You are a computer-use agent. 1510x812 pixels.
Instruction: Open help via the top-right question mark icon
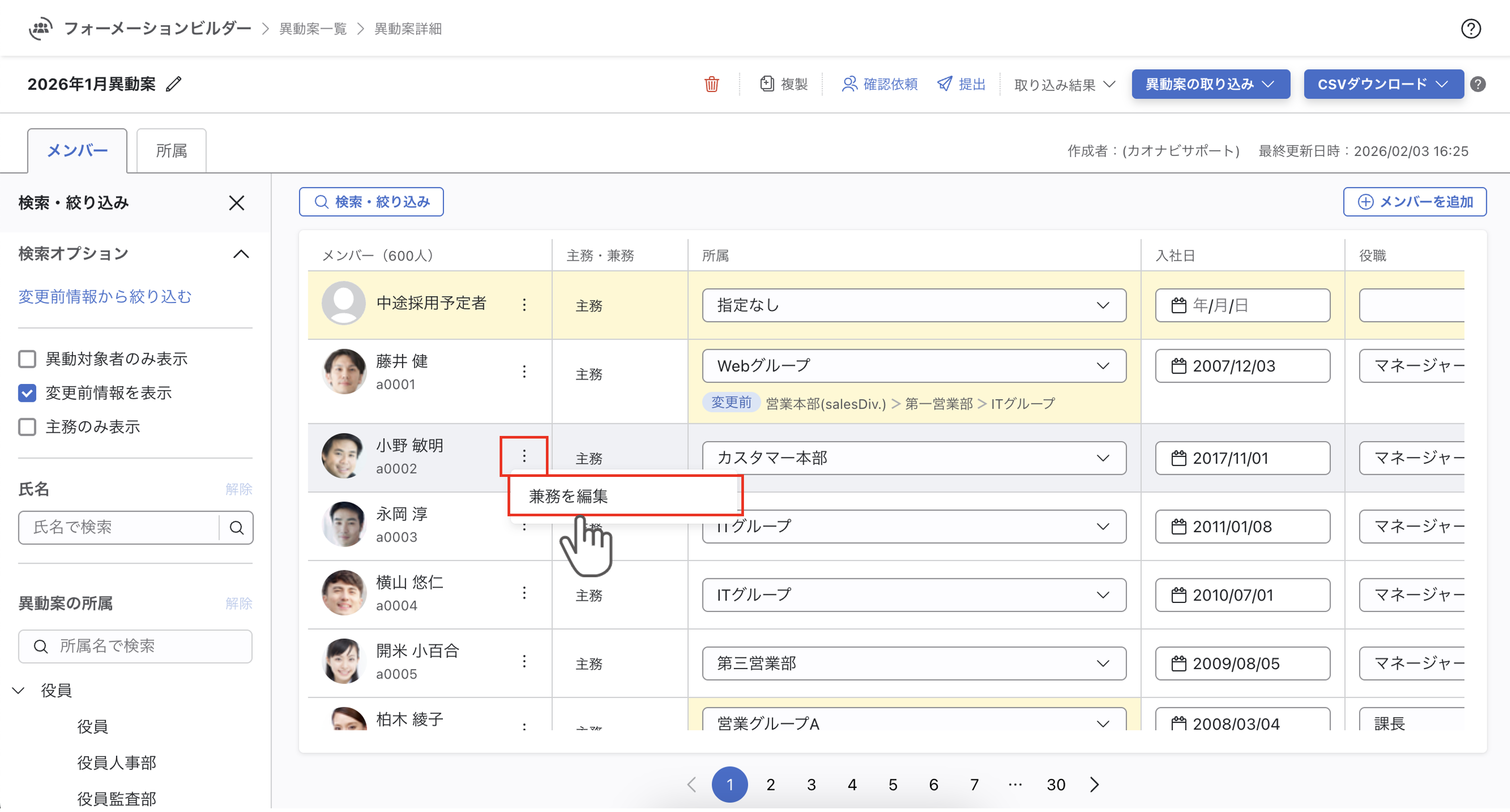coord(1470,29)
